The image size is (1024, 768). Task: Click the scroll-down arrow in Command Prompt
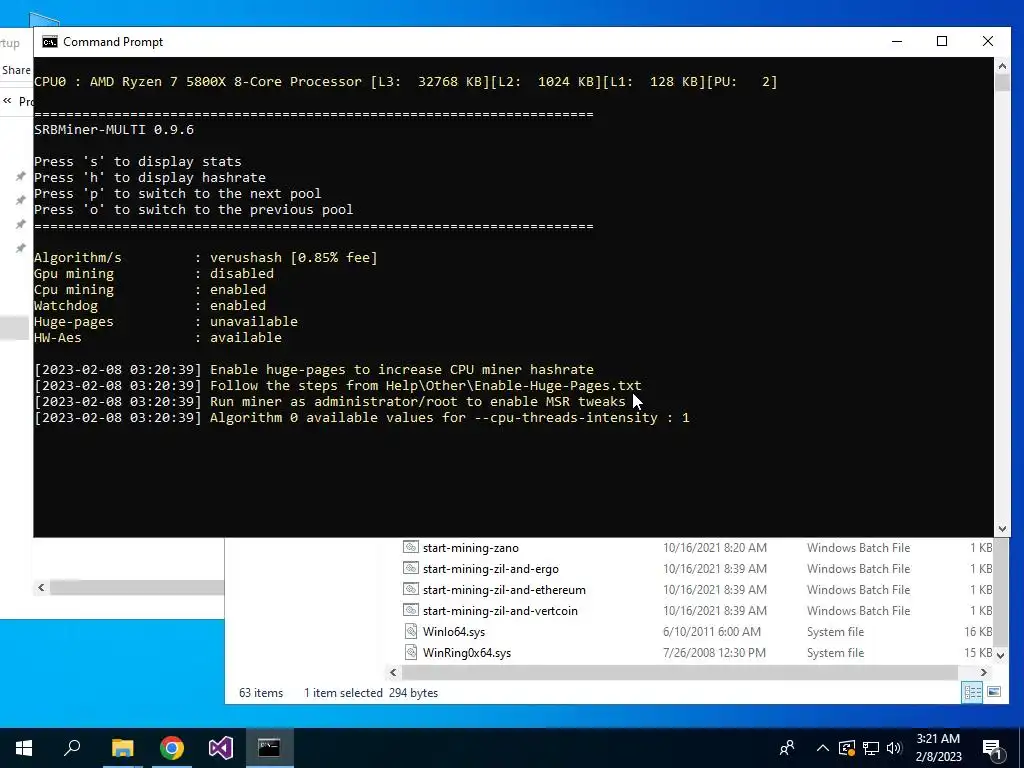[x=1002, y=529]
